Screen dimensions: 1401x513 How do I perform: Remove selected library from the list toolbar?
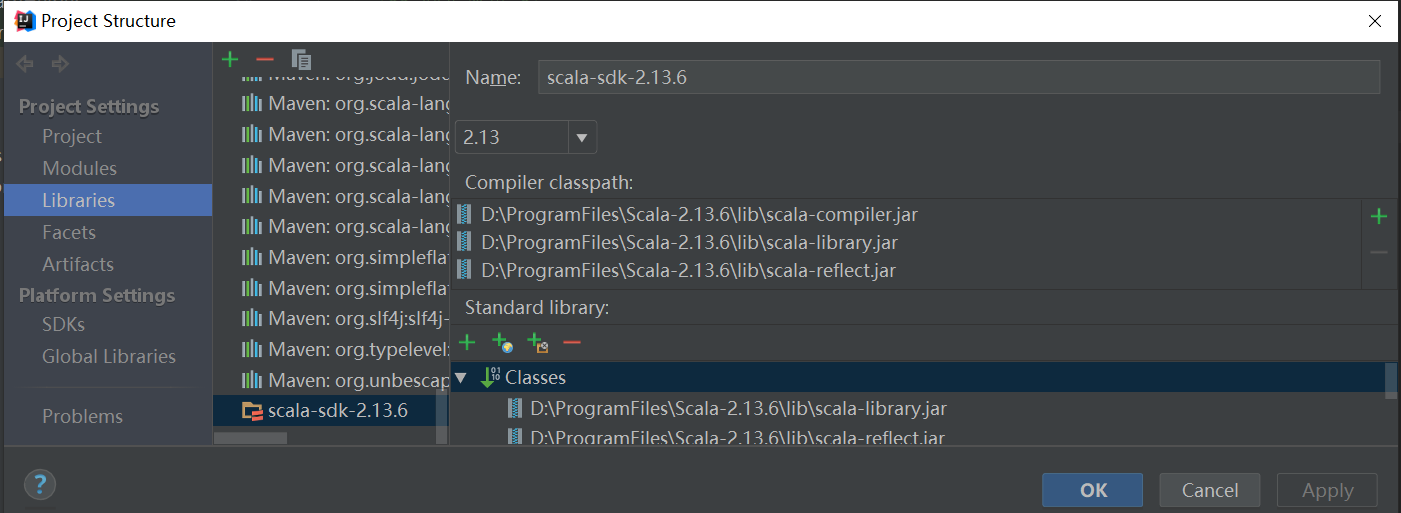click(x=265, y=59)
